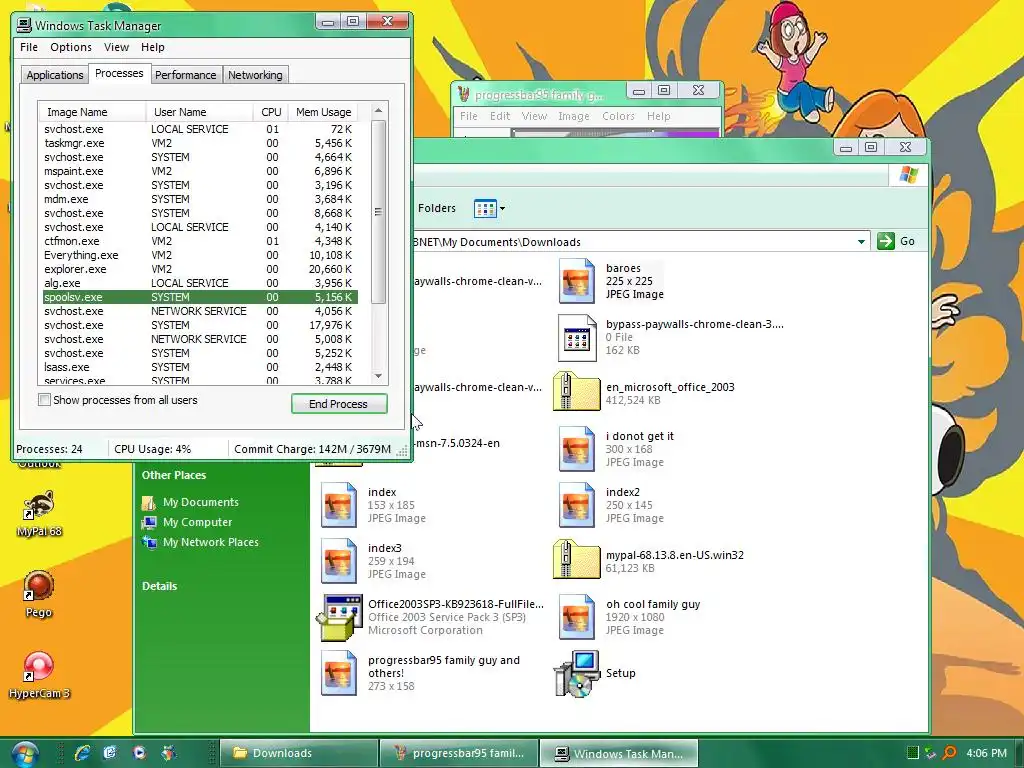Click the My Computer icon in Other Places
The image size is (1024, 768).
149,522
